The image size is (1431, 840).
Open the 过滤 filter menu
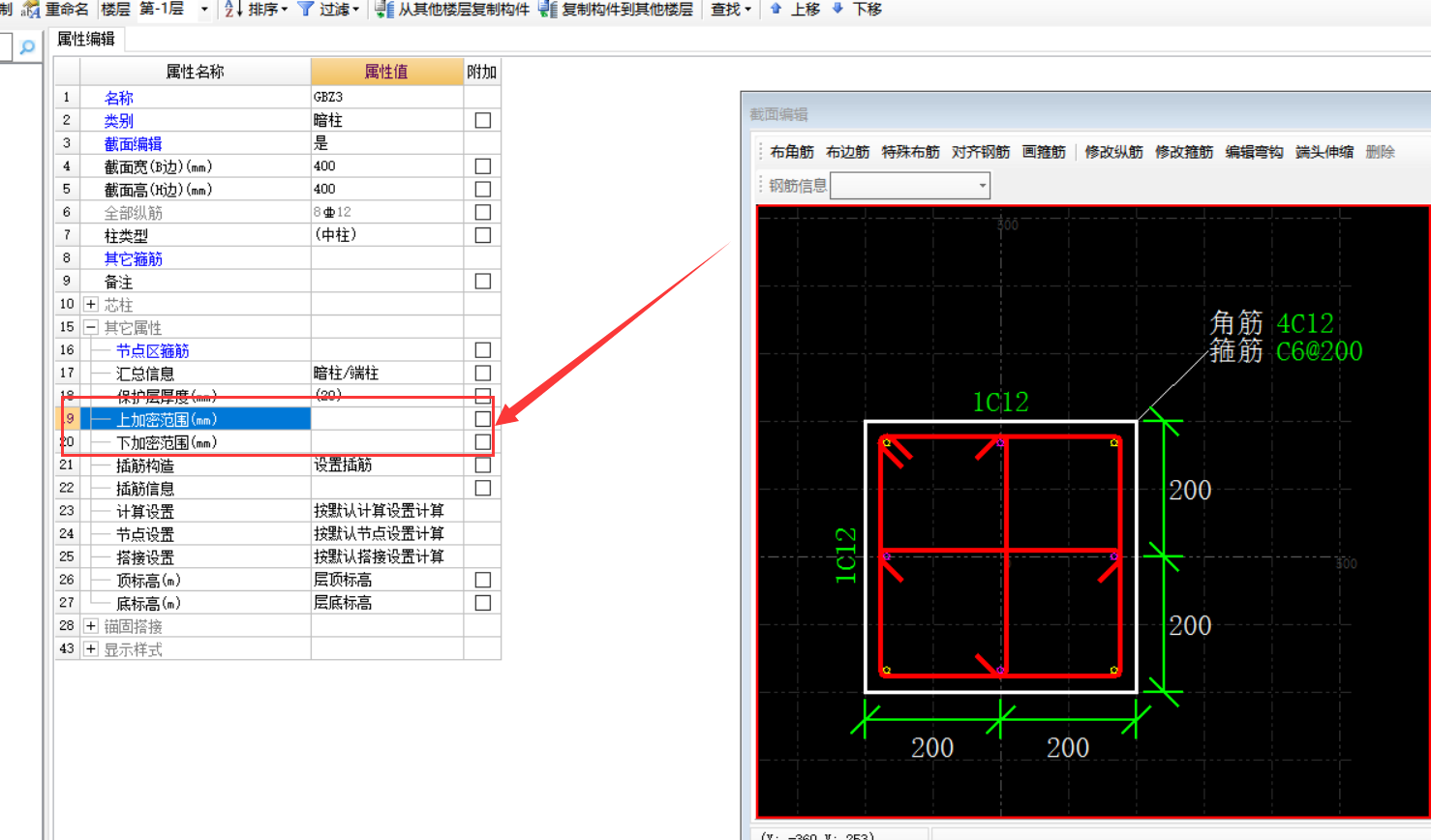pos(339,10)
